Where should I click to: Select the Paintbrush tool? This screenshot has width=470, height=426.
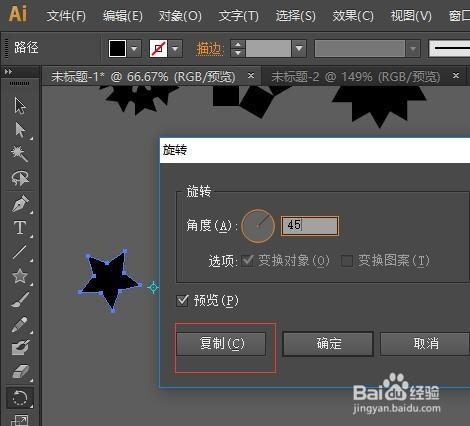(20, 300)
